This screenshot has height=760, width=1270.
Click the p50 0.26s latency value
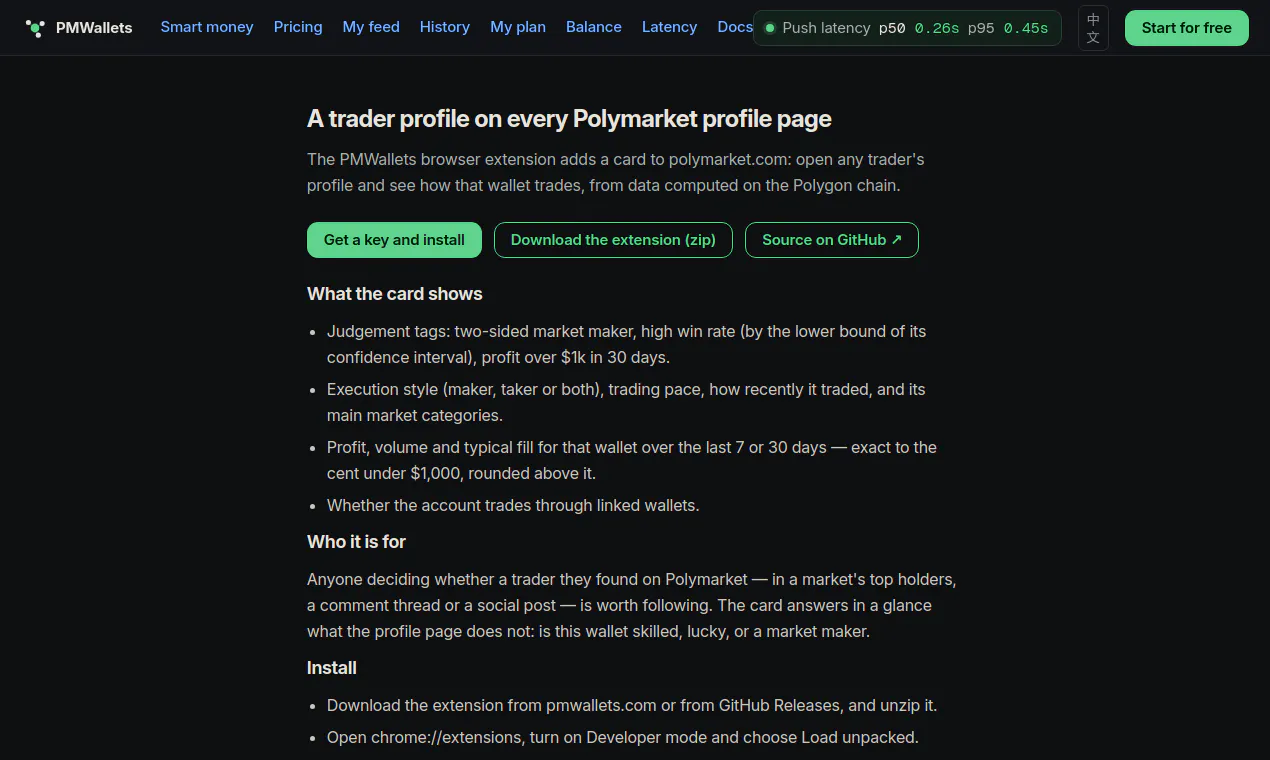(x=919, y=28)
